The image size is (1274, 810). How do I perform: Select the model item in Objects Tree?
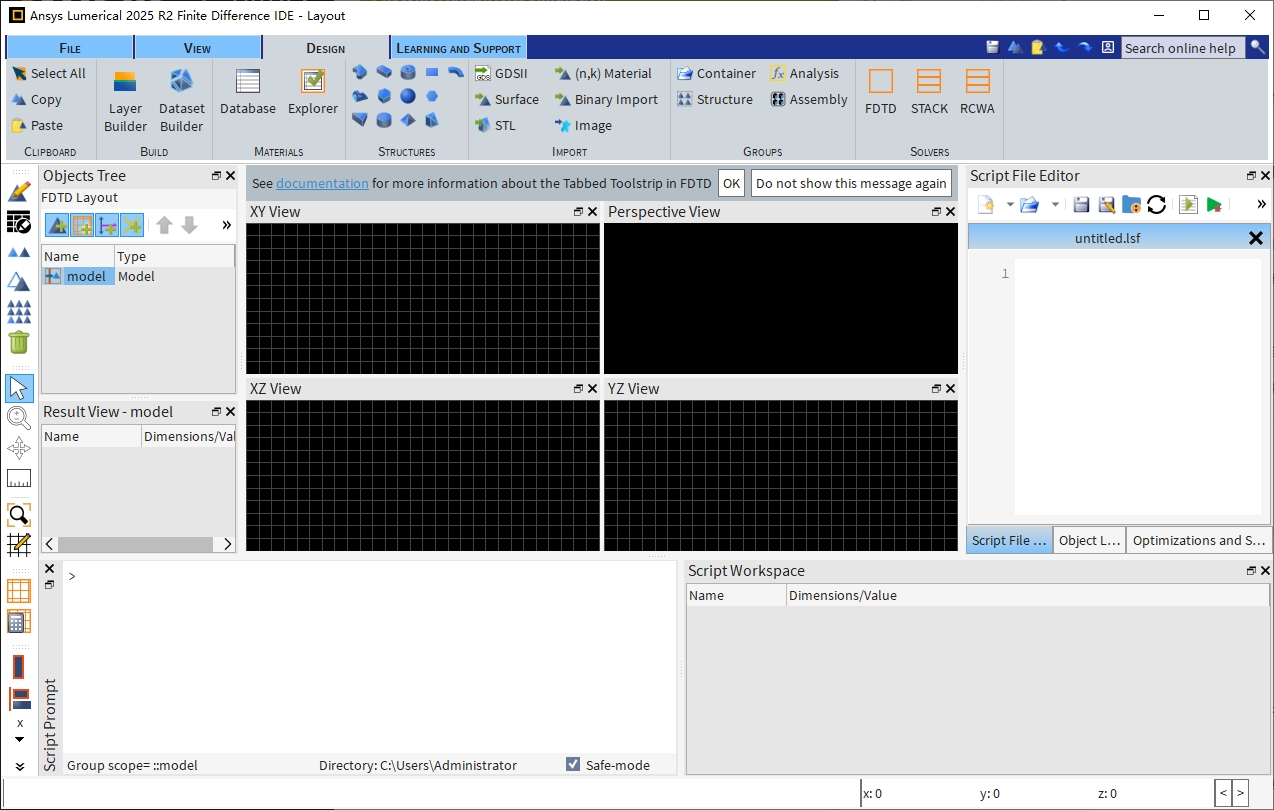86,276
